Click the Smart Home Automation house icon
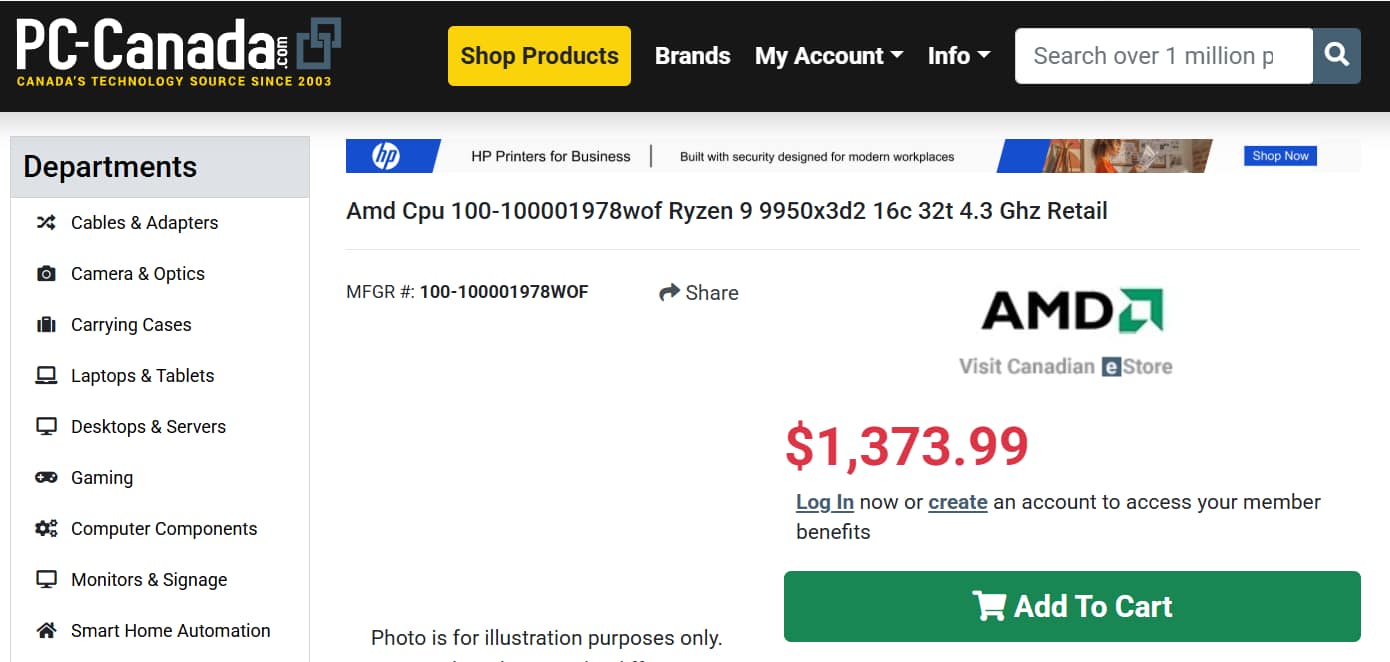 [46, 631]
